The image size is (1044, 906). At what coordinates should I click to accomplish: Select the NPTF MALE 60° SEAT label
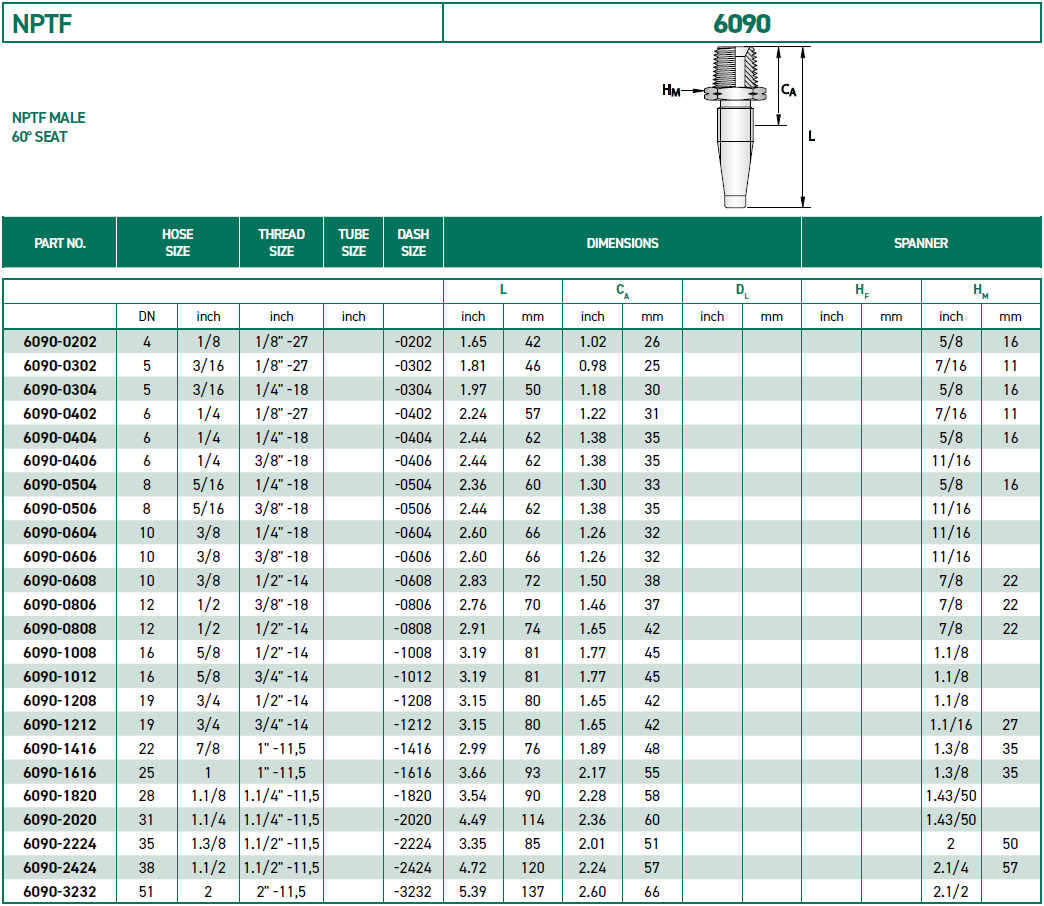pos(49,127)
